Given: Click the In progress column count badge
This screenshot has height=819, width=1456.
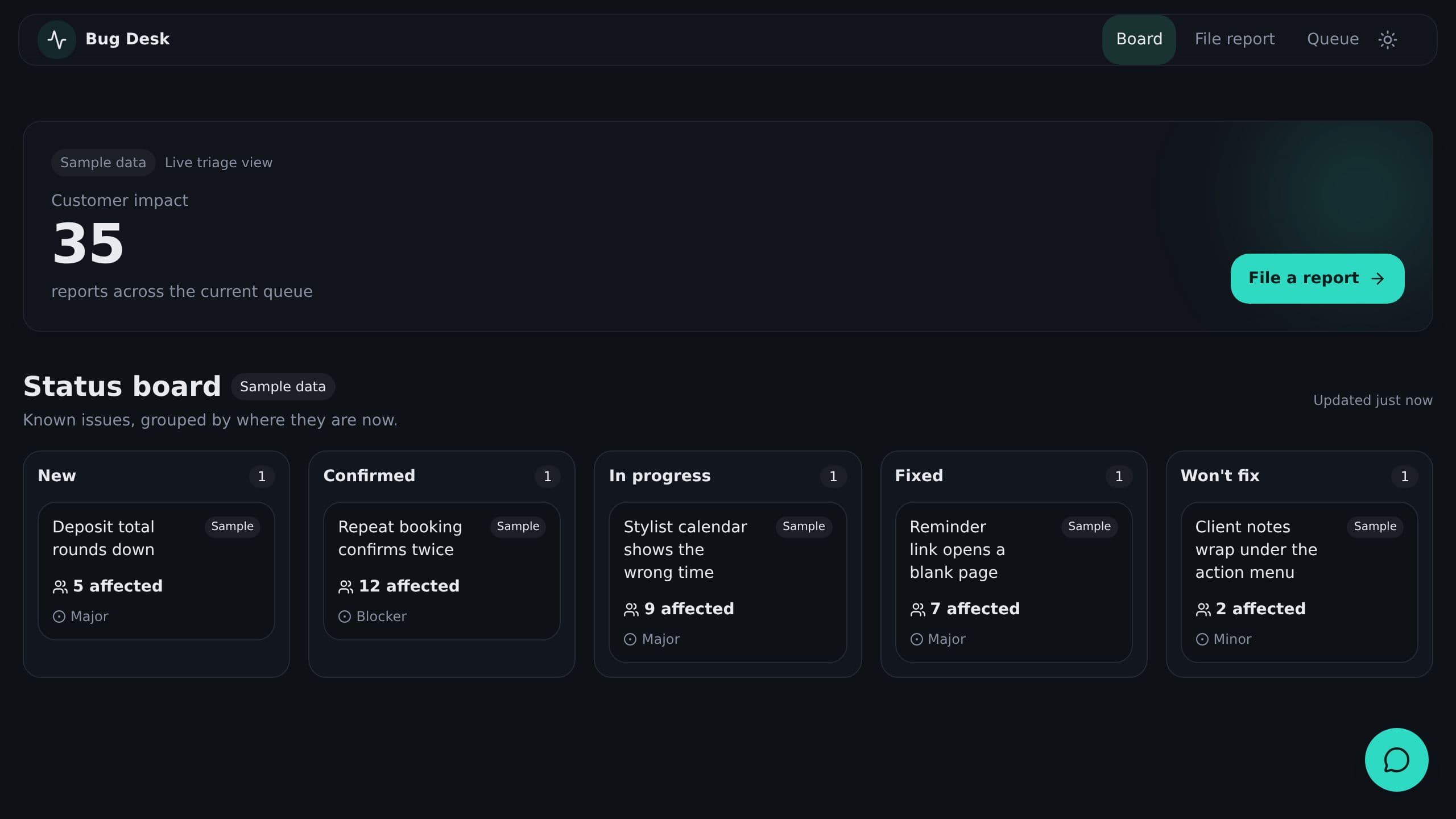Looking at the screenshot, I should click(x=833, y=476).
